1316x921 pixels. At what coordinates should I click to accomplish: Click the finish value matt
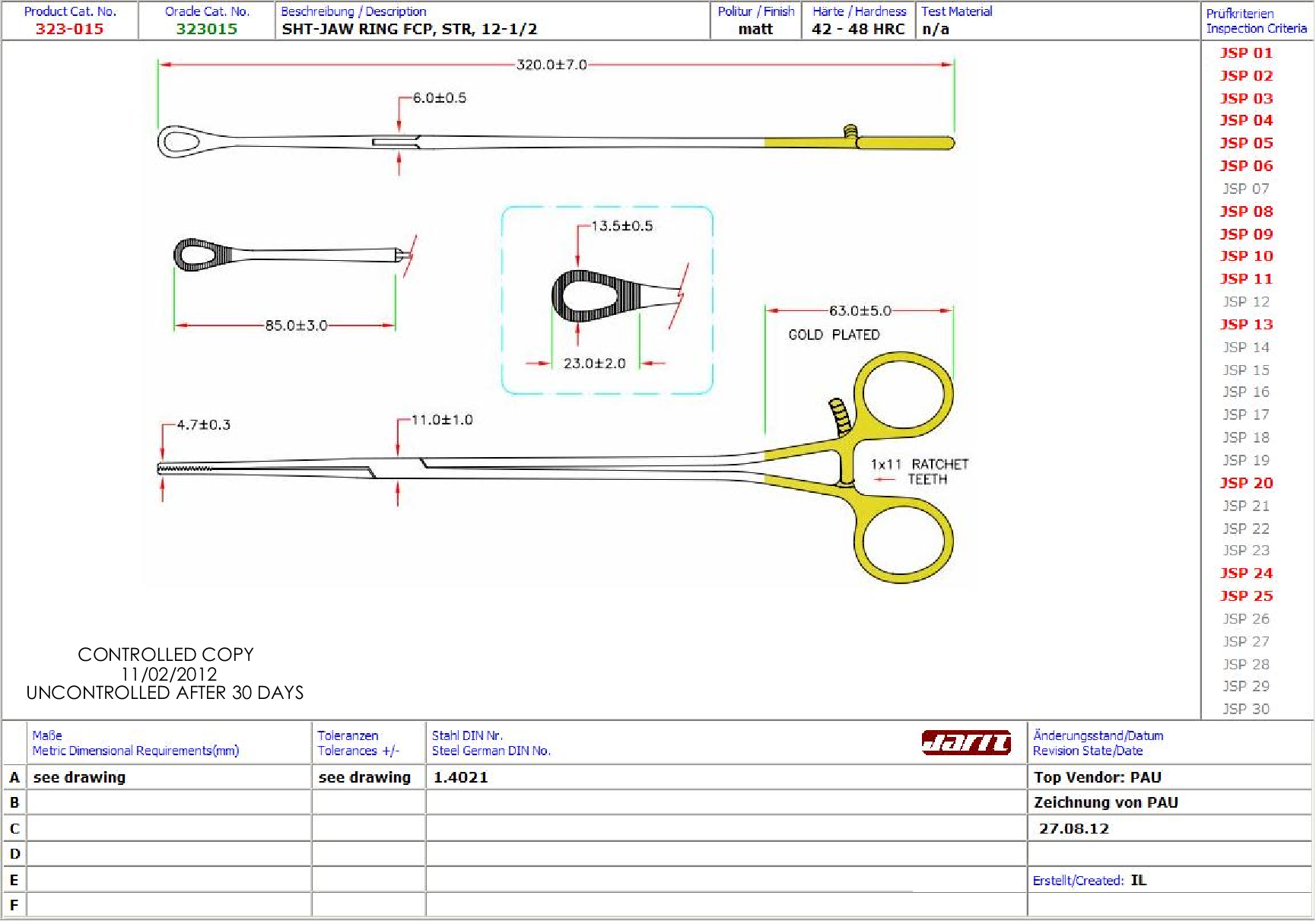755,30
